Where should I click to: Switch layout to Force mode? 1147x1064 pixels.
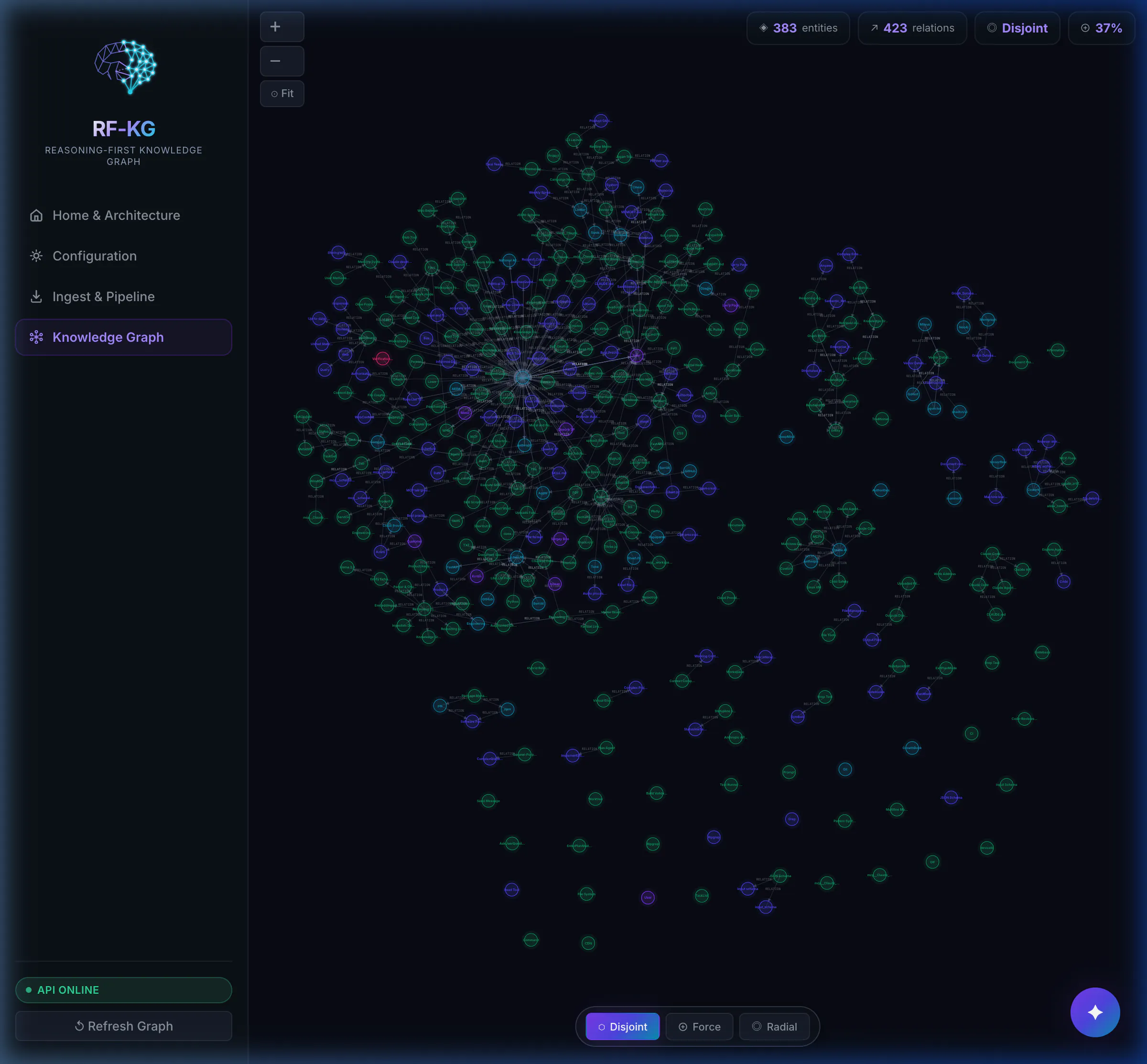click(700, 1027)
